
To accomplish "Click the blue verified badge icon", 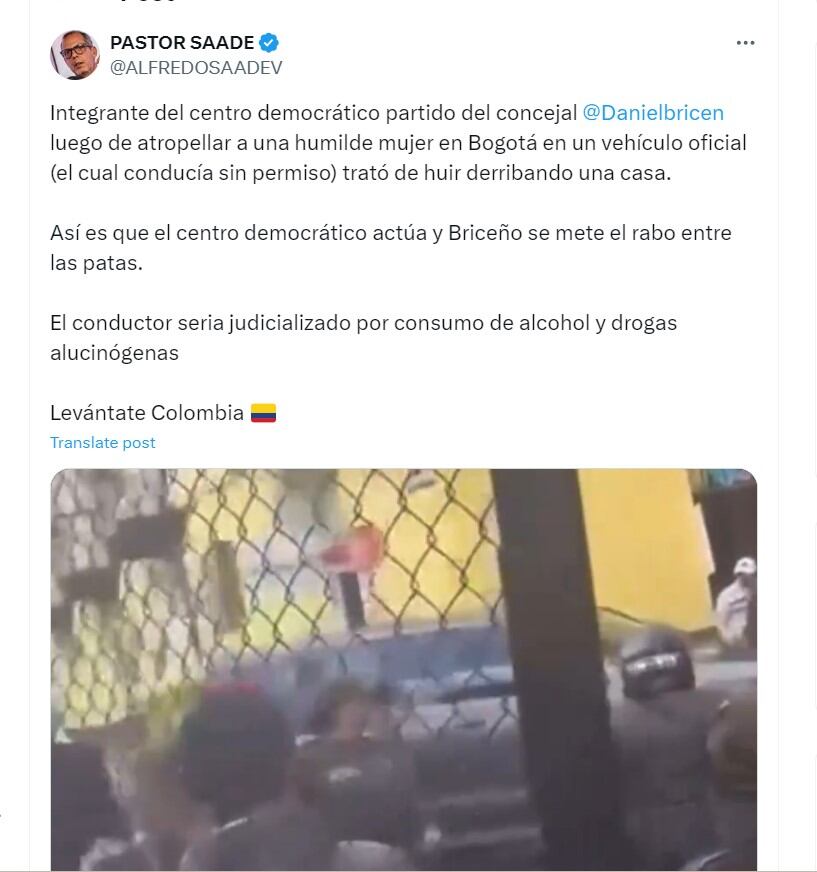I will click(269, 42).
